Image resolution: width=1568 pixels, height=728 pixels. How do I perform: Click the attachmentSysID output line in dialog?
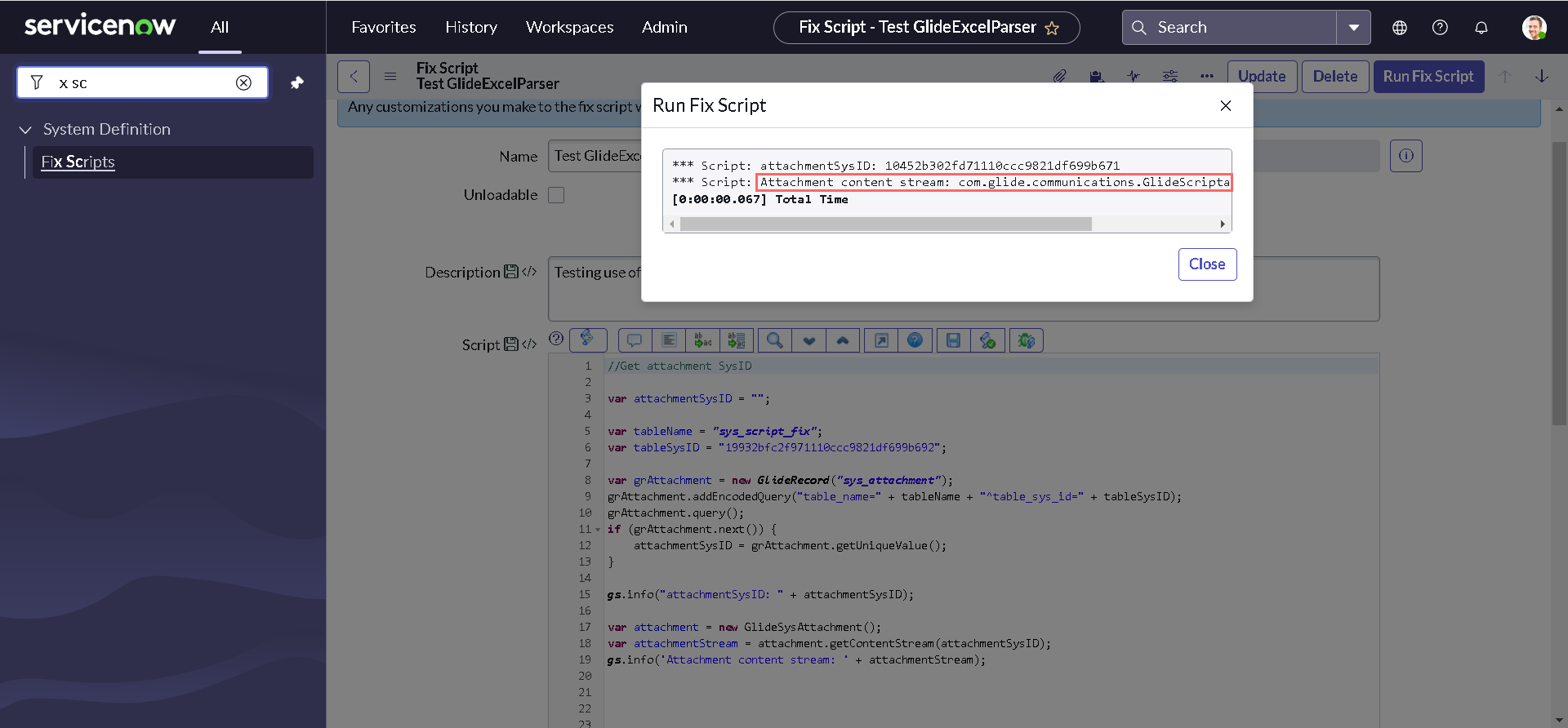(896, 166)
